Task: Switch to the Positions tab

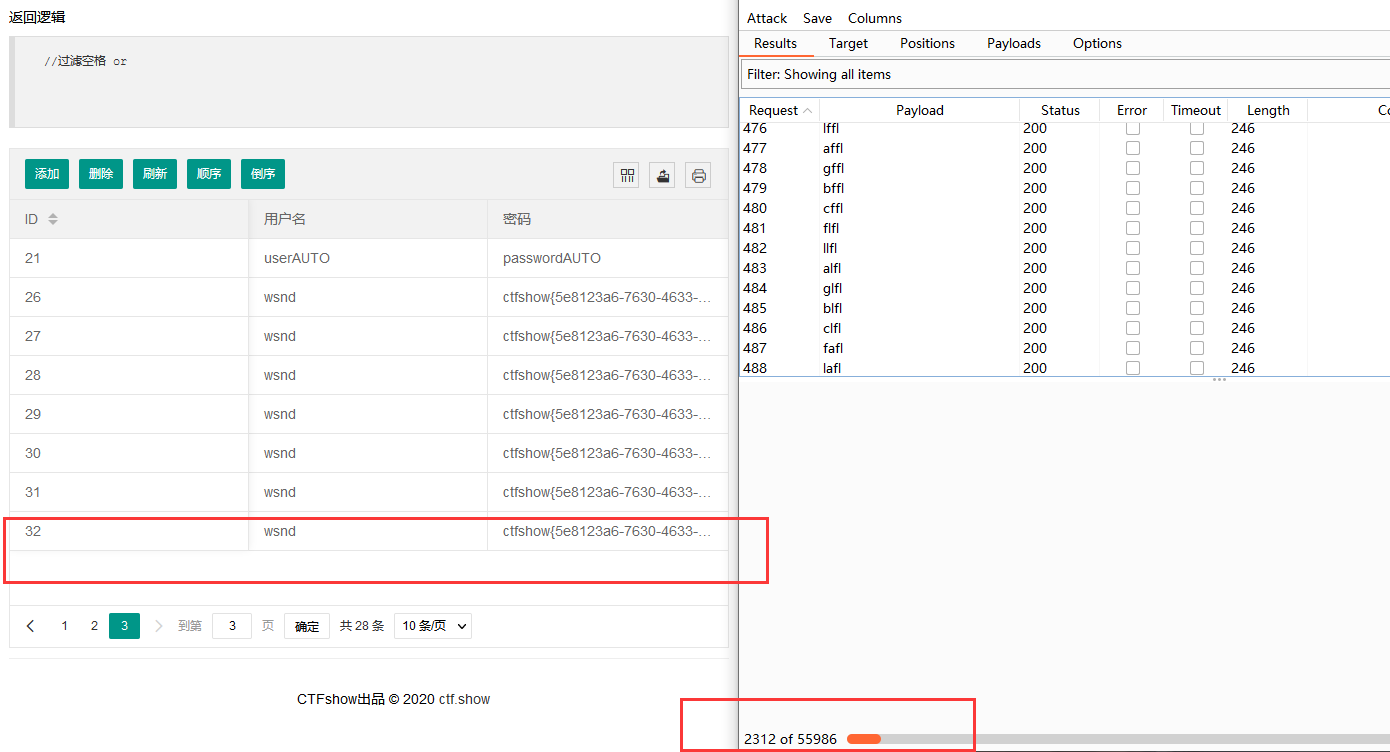Action: tap(927, 43)
